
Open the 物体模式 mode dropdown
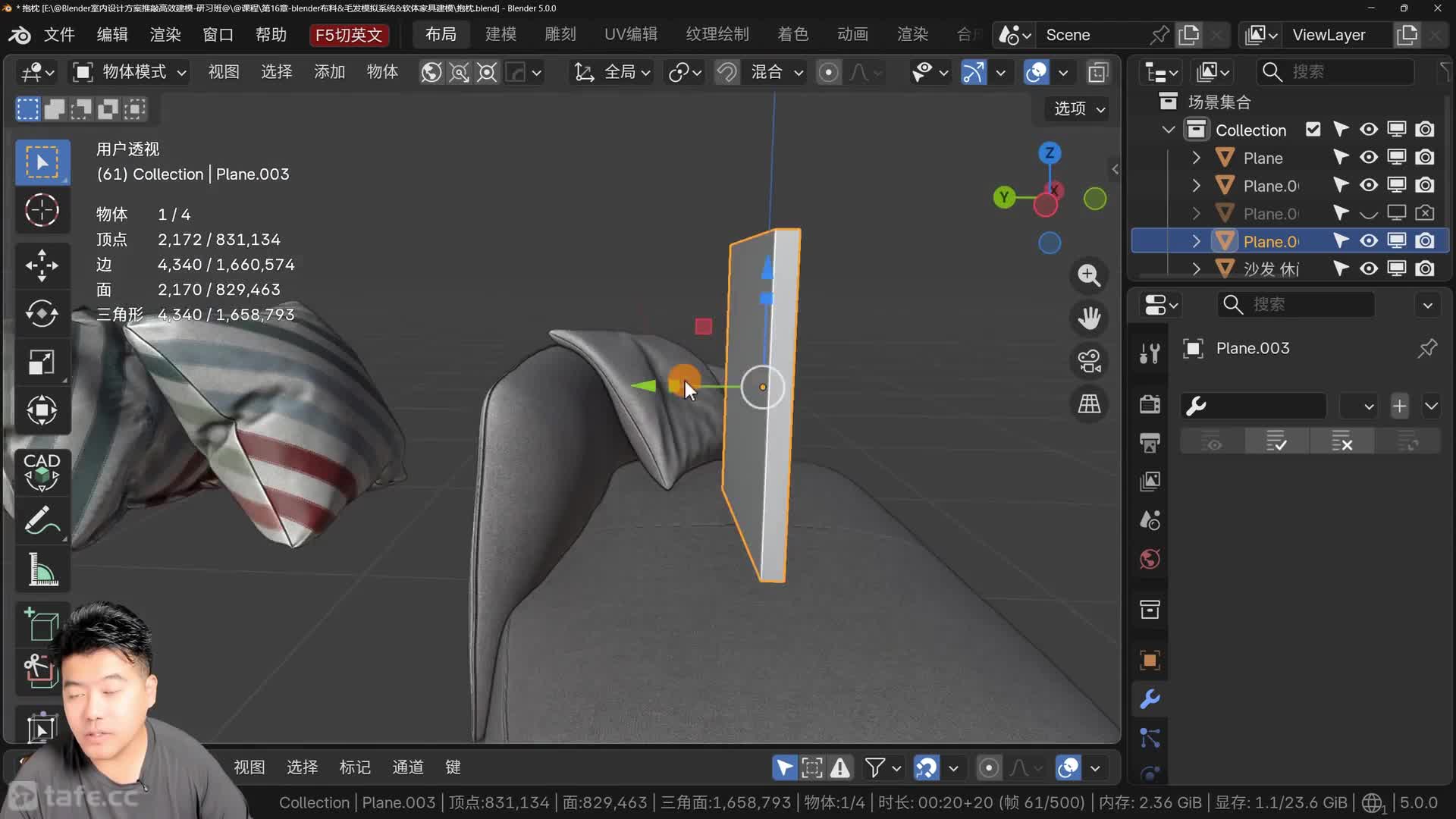[x=130, y=72]
